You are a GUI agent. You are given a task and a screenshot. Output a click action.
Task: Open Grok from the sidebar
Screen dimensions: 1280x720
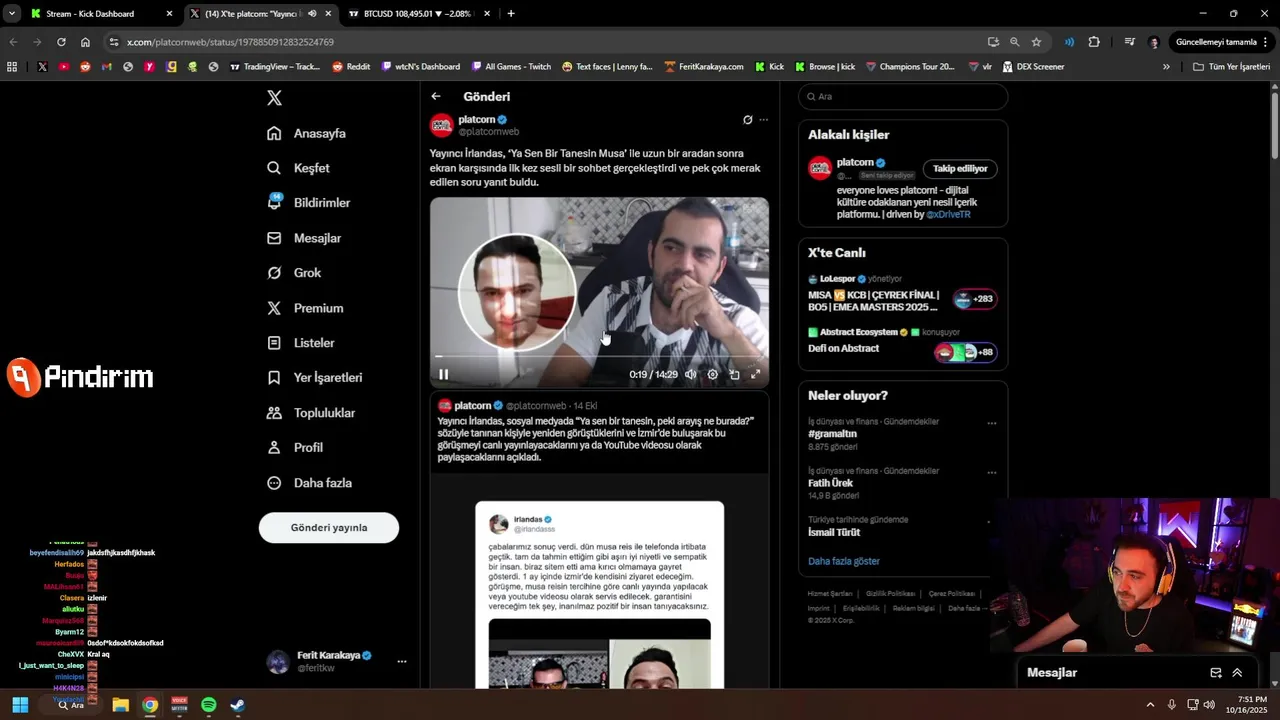(x=294, y=273)
